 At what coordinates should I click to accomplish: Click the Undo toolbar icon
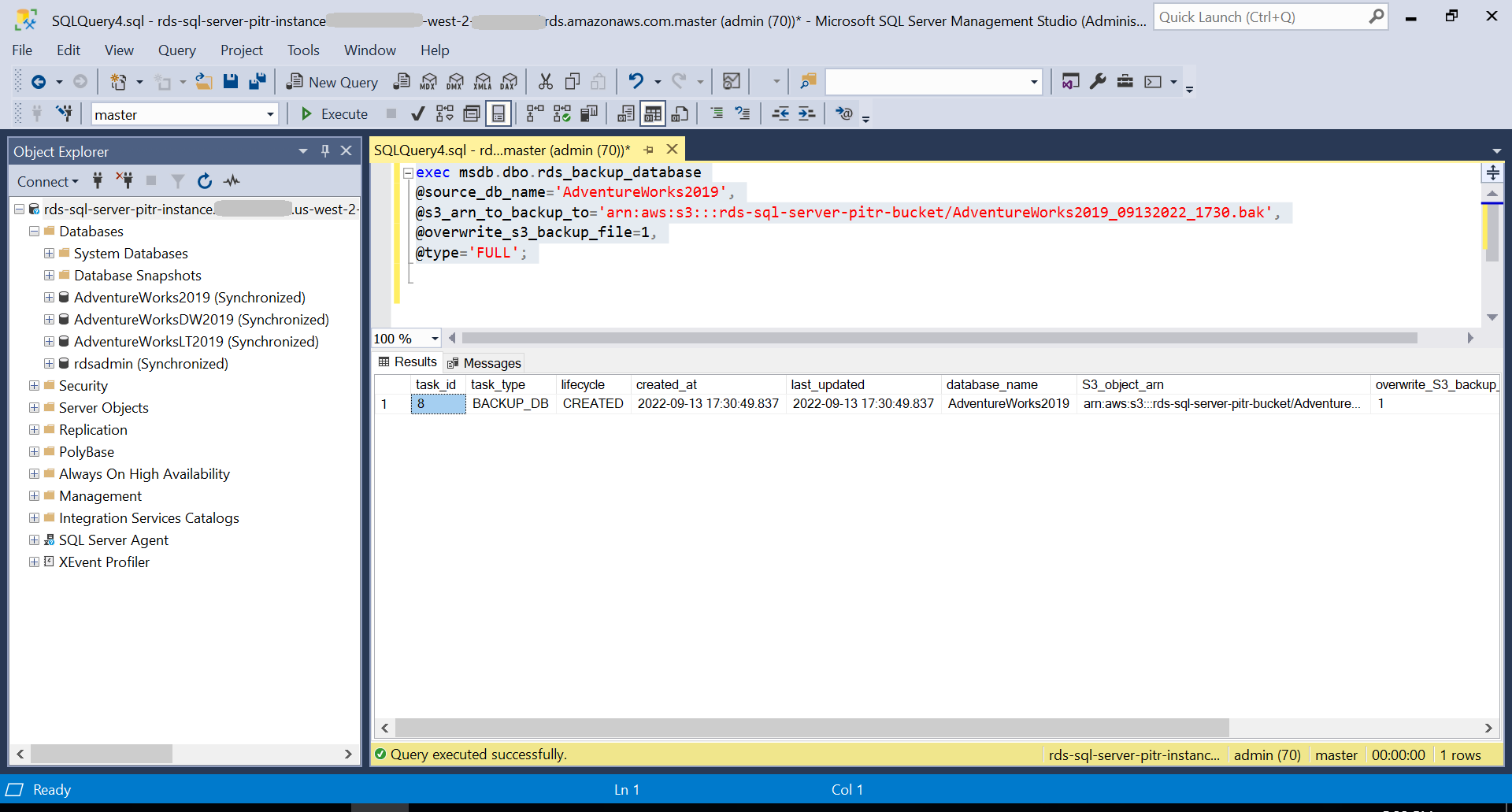(x=636, y=81)
